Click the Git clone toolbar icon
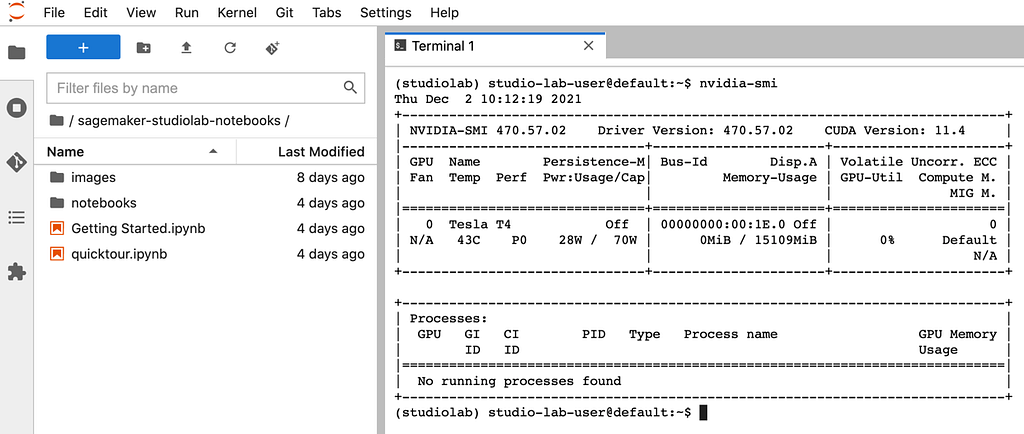The width and height of the screenshot is (1024, 434). (x=273, y=48)
